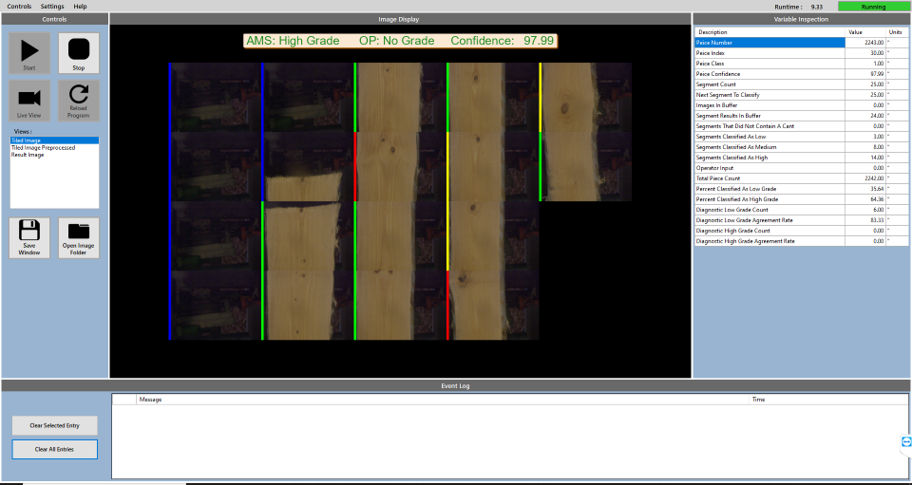Select Diagnostic High Grade Count row
The width and height of the screenshot is (912, 485).
pyautogui.click(x=801, y=231)
